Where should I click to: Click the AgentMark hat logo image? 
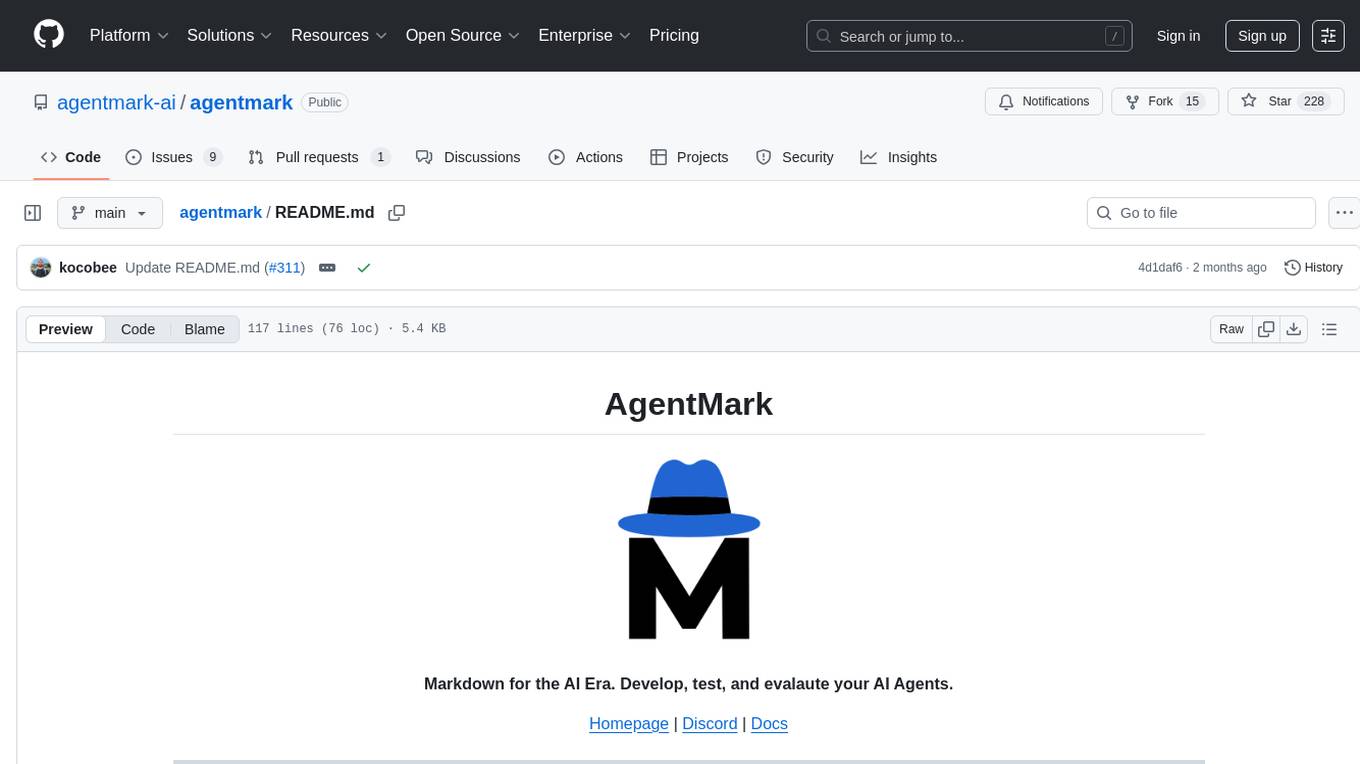click(x=689, y=549)
